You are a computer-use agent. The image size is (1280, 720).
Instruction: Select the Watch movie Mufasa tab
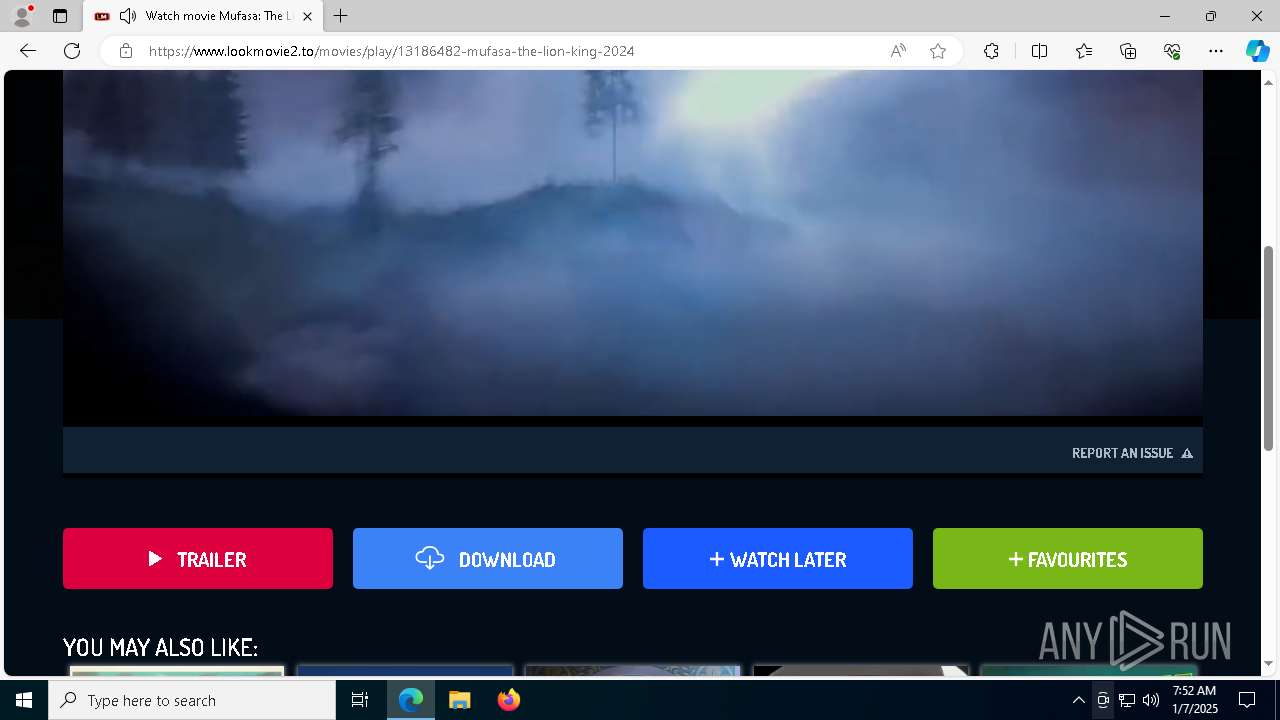[x=204, y=16]
